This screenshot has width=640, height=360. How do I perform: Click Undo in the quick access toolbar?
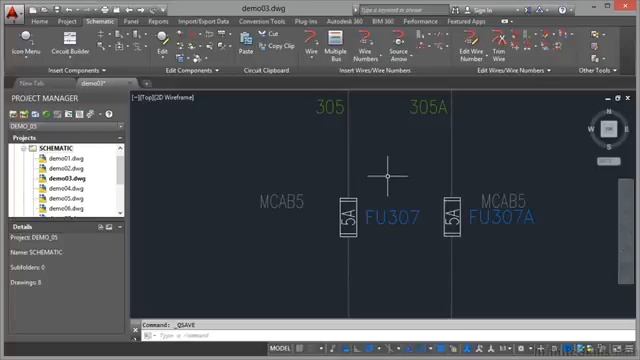(69, 10)
